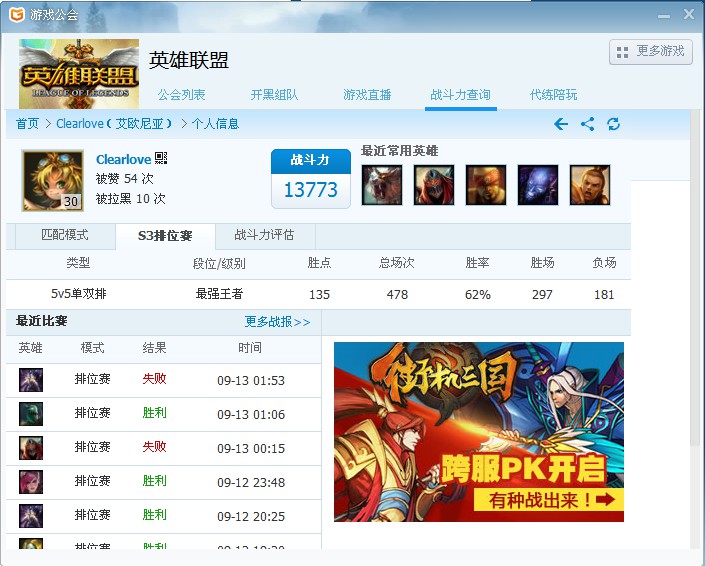
Task: Select the third recent hero portrait
Action: pyautogui.click(x=486, y=185)
